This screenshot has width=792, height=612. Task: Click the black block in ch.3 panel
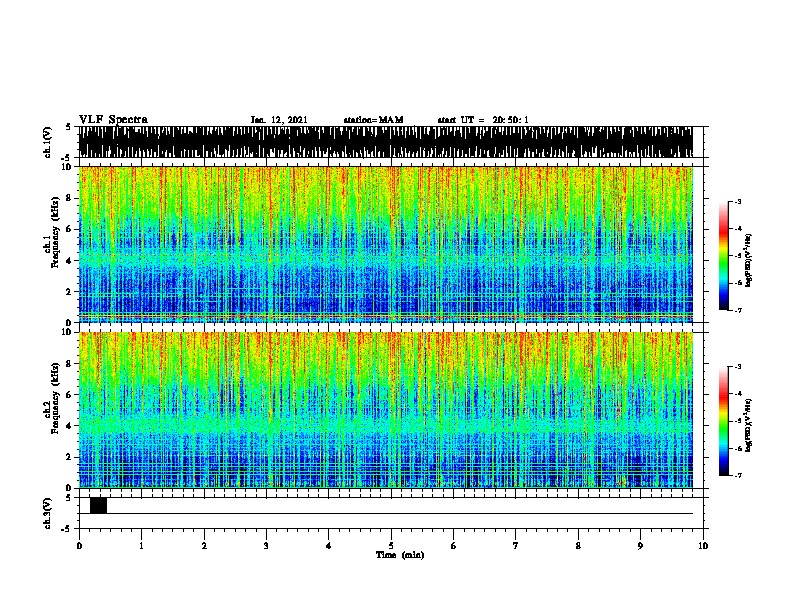[x=98, y=505]
